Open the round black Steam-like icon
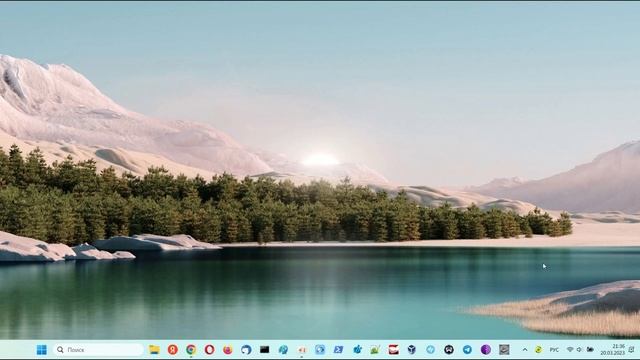 [449, 350]
